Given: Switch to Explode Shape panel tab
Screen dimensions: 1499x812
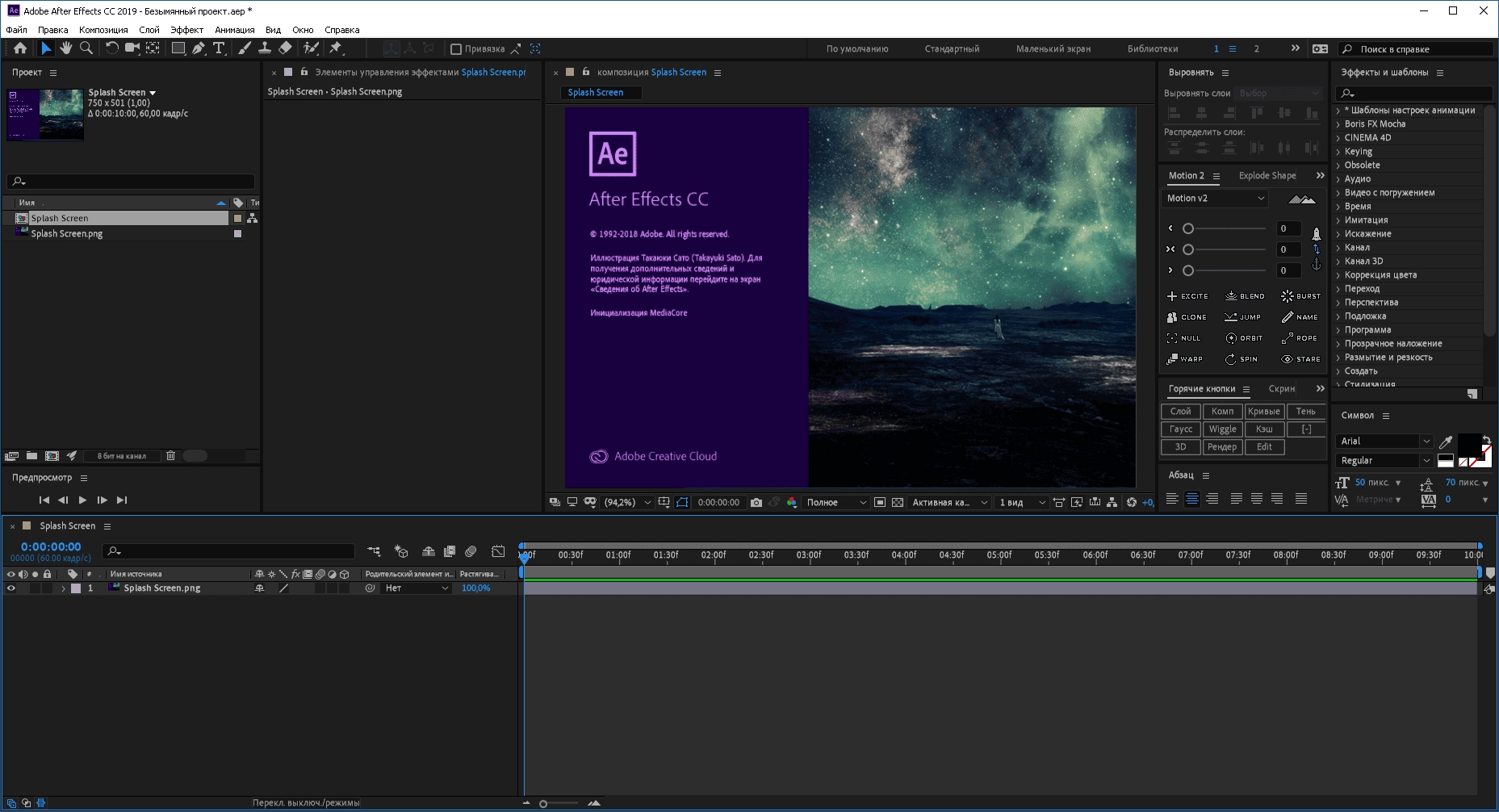Looking at the screenshot, I should 1267,175.
